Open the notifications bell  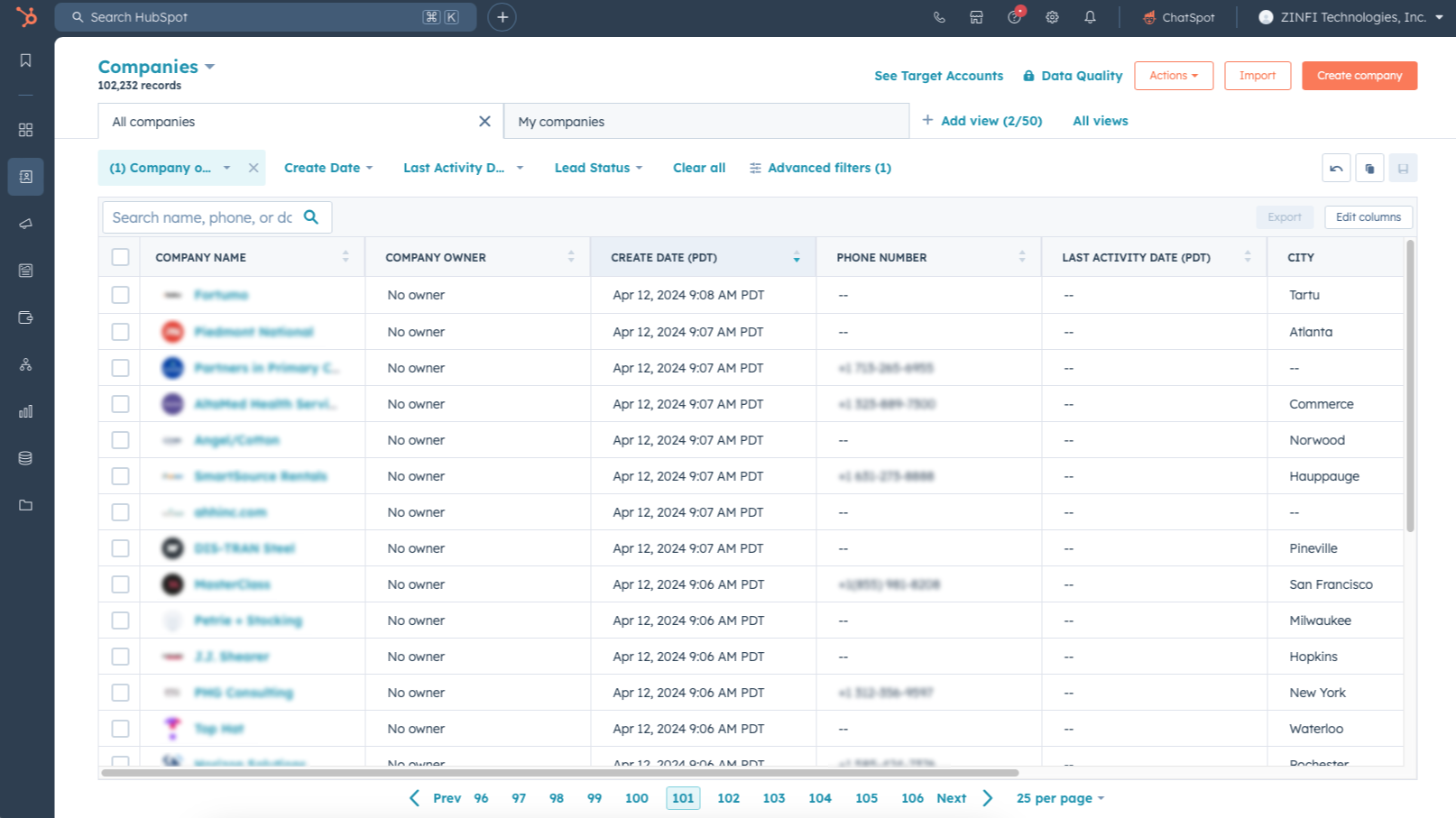coord(1090,17)
